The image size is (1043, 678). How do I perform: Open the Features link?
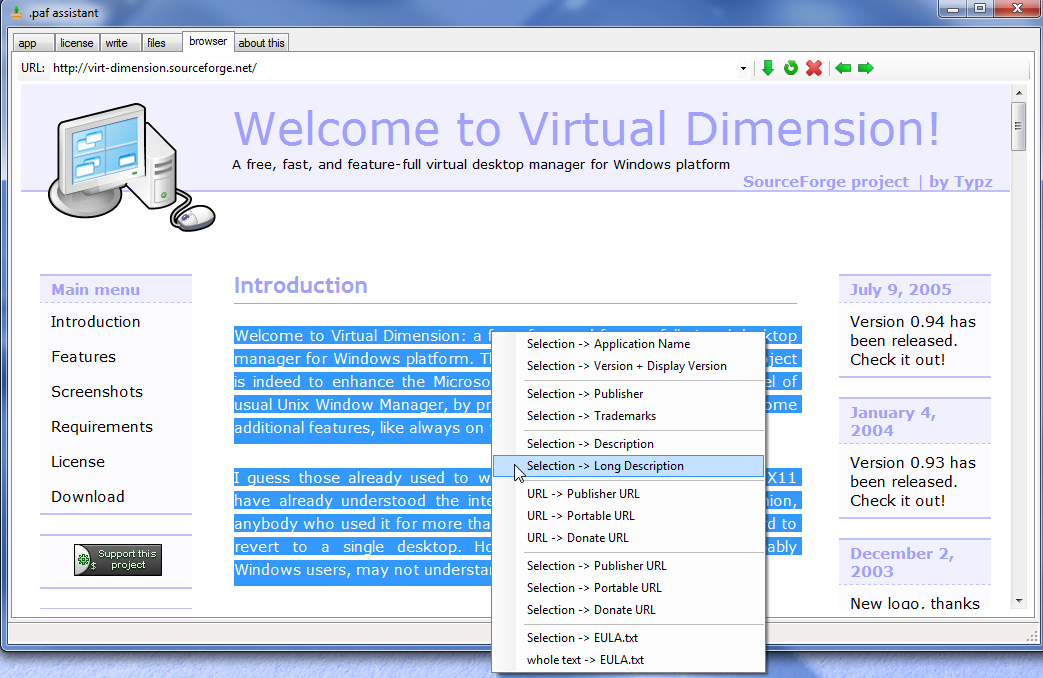(x=83, y=357)
